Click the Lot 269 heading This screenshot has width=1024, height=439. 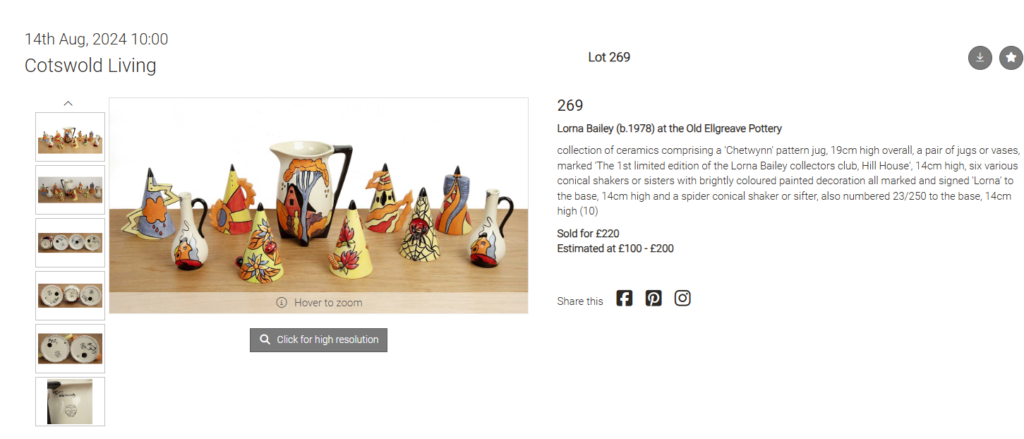click(609, 57)
